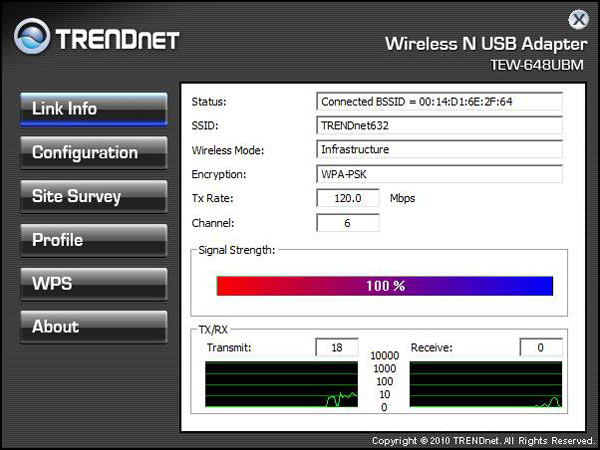Click the "Encryption:" label
Viewport: 600px width, 450px height.
pos(219,174)
